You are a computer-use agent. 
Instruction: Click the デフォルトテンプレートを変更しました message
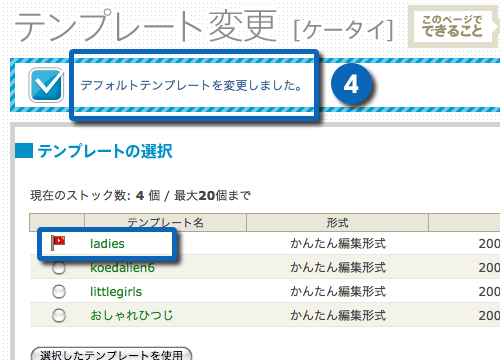[191, 85]
